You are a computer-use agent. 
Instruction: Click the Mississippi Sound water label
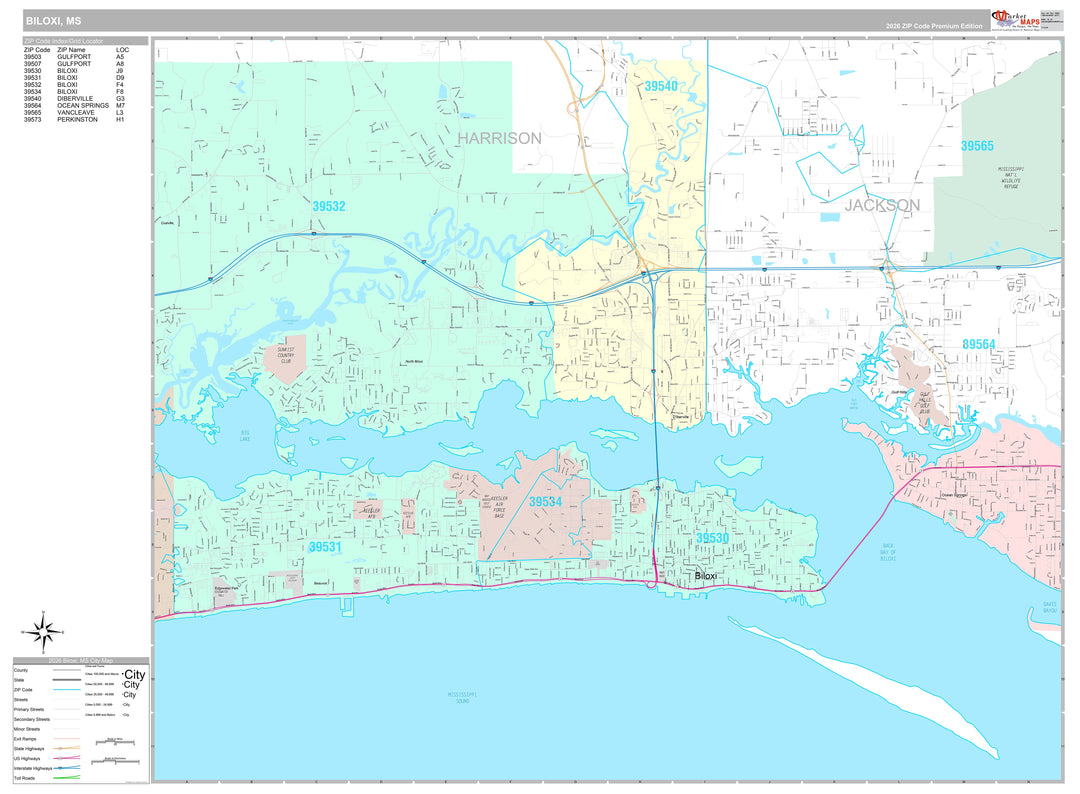pyautogui.click(x=463, y=698)
